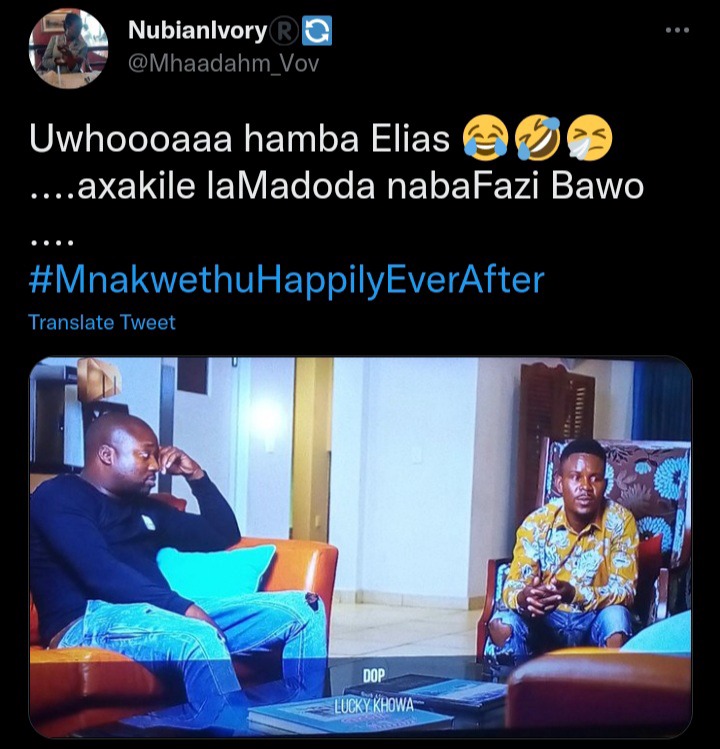The width and height of the screenshot is (720, 749).
Task: Click Translate Tweet
Action: [x=102, y=322]
